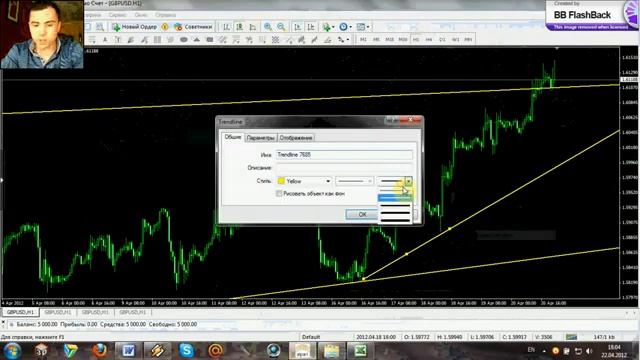Screen dimensions: 640x360
Task: Toggle the Expert Advisors (Советники) button
Action: [193, 27]
